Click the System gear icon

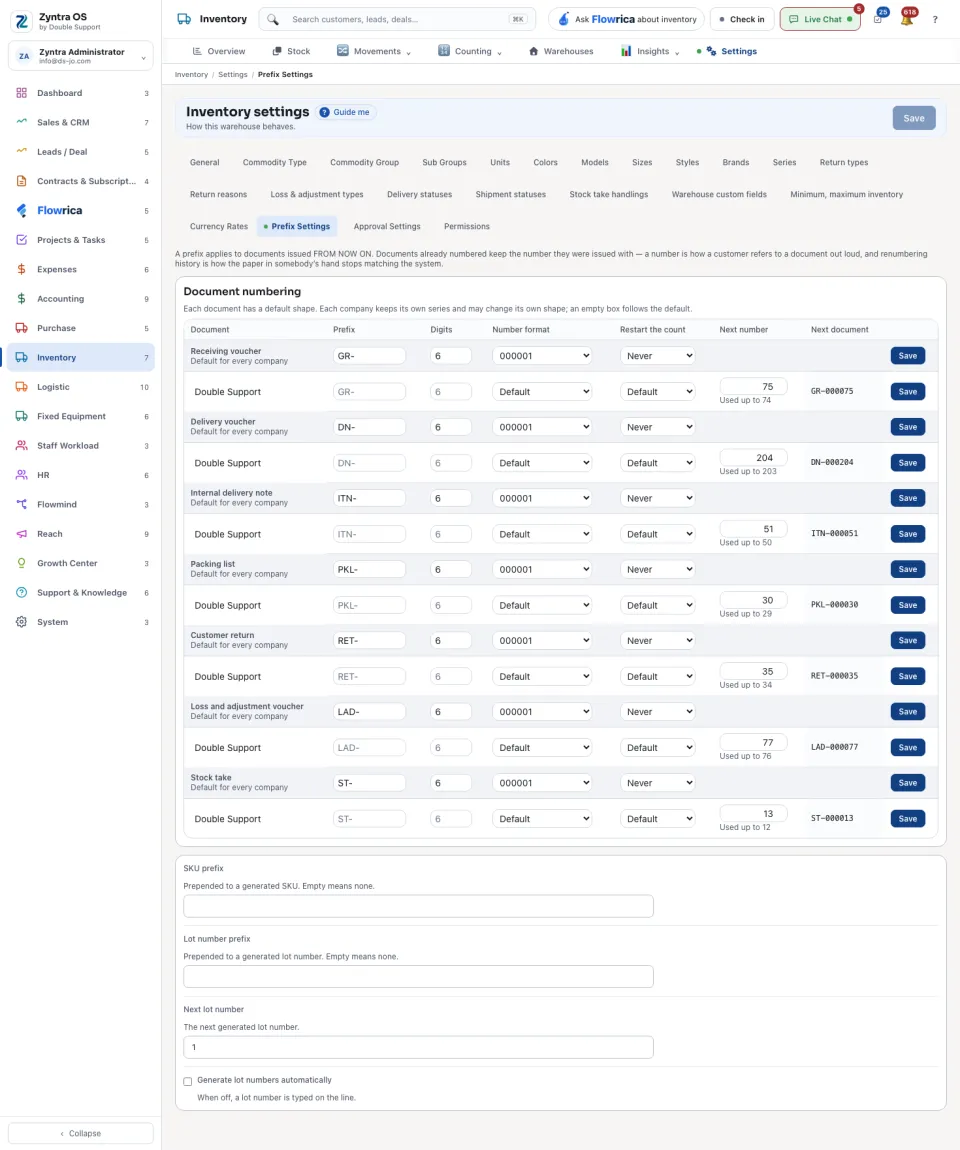pos(21,622)
